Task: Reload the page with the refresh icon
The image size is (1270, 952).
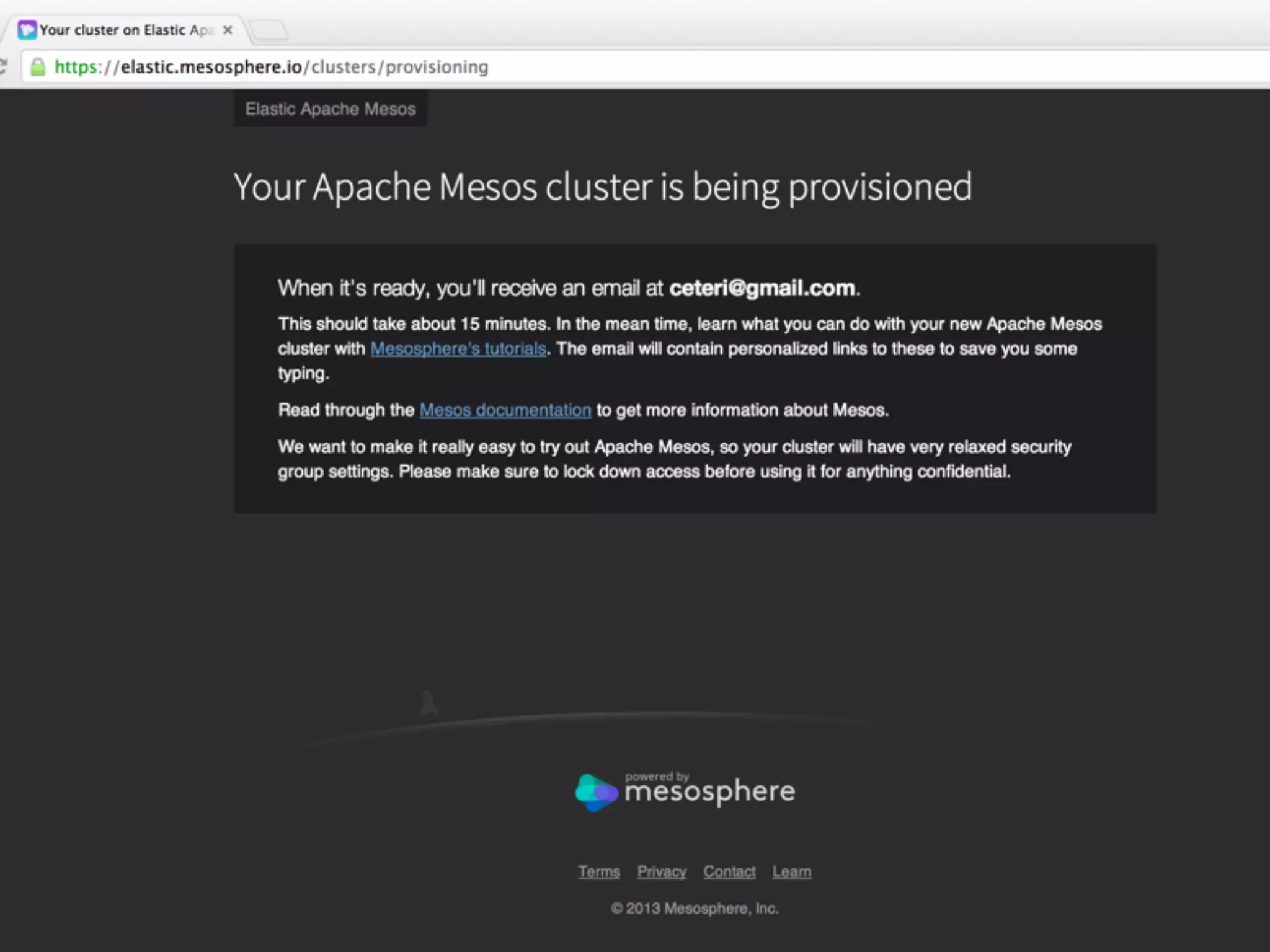Action: tap(3, 66)
